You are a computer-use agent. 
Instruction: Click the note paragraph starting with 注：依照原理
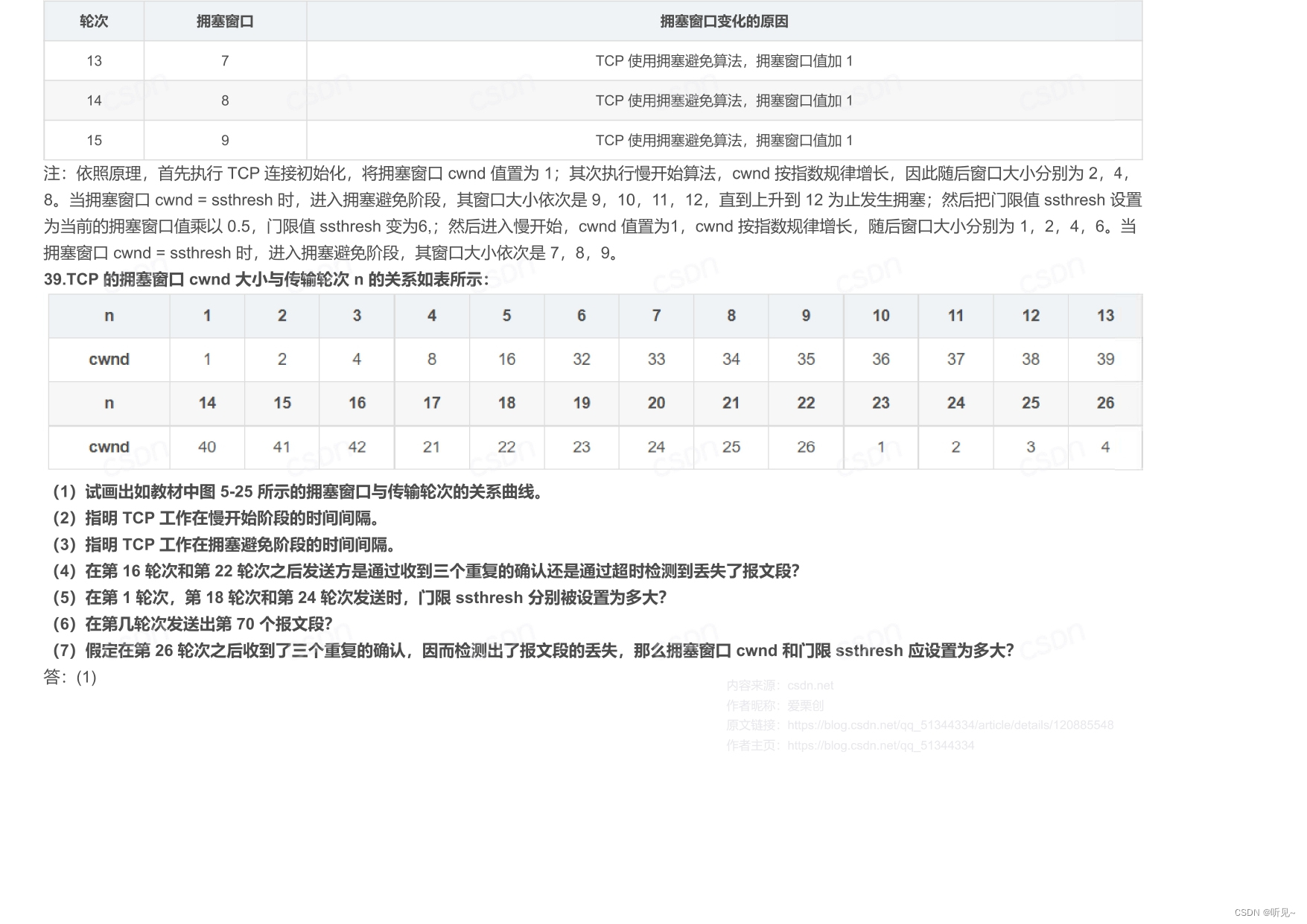[x=593, y=213]
